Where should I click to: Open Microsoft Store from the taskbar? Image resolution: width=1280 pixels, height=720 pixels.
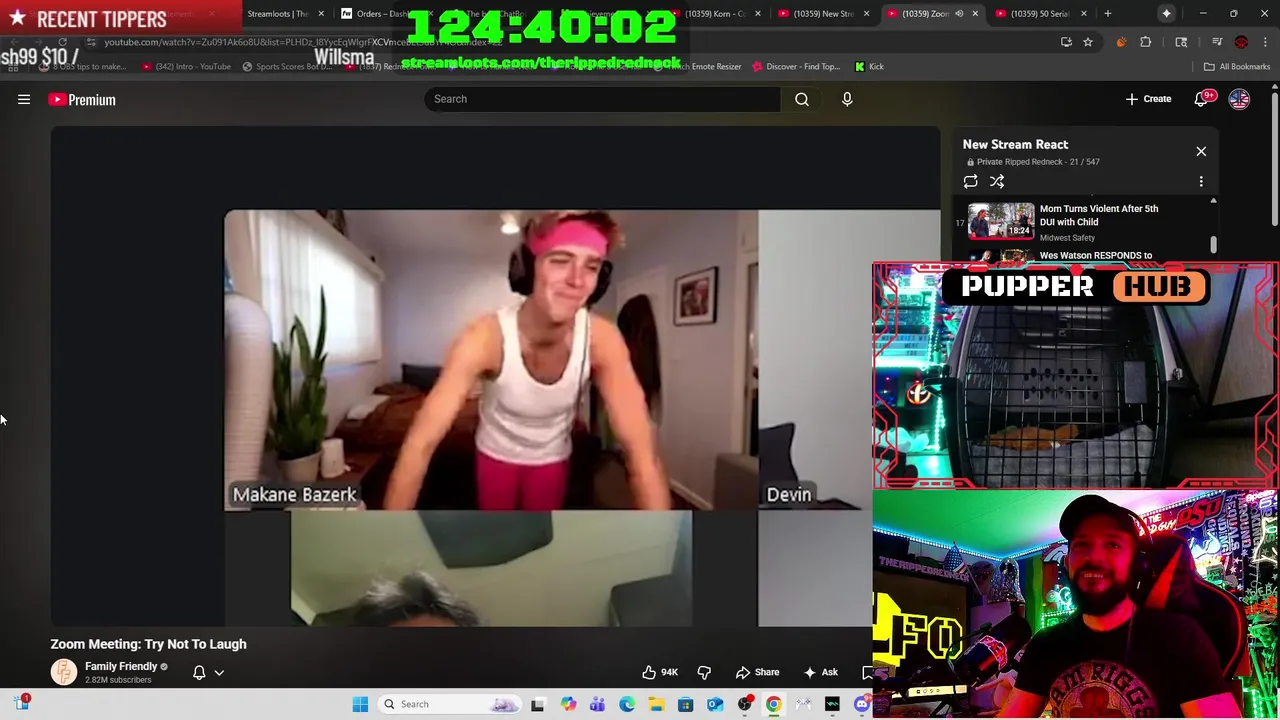point(685,704)
